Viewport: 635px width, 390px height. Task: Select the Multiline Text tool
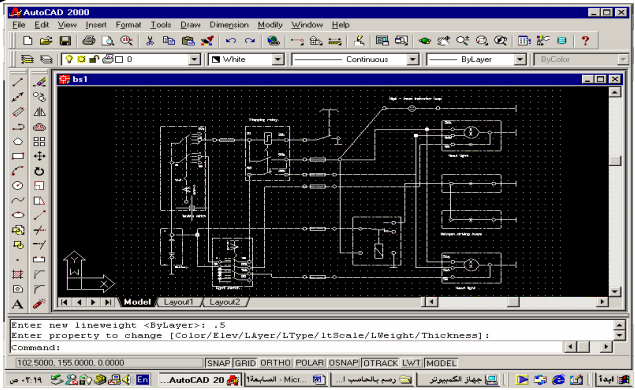click(x=18, y=304)
